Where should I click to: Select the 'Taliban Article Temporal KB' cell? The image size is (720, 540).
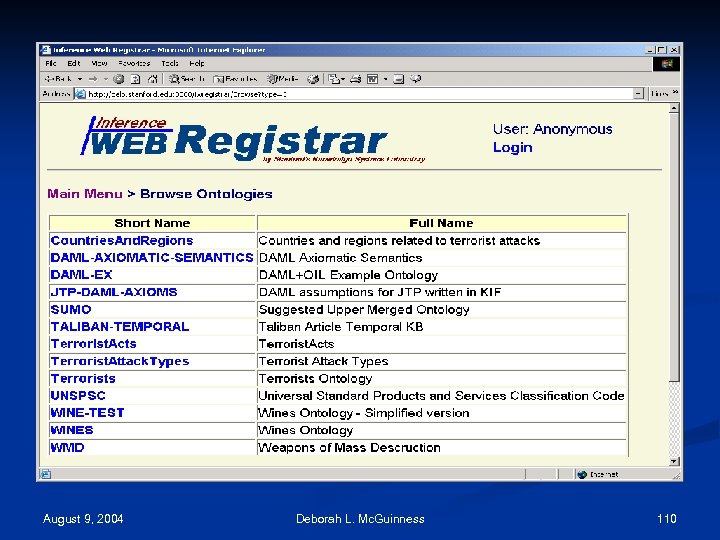441,327
